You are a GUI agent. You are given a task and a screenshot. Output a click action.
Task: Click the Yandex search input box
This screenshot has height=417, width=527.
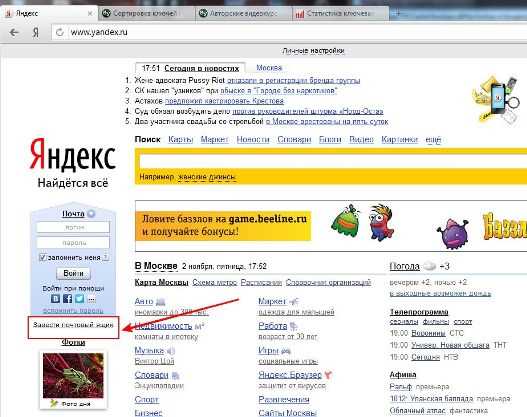point(333,161)
